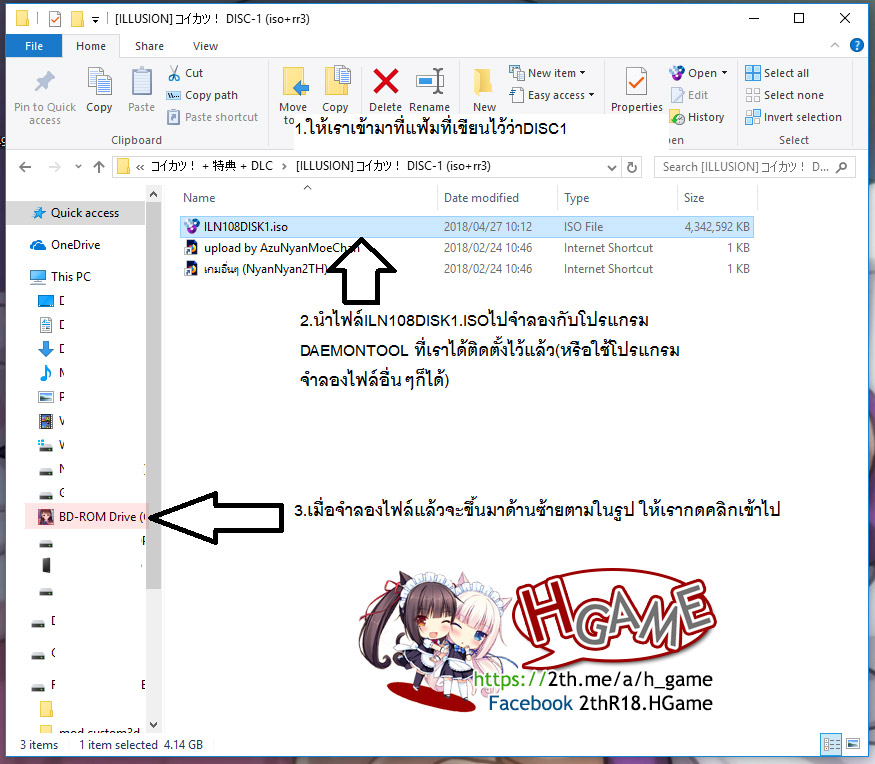Click Select all in the ribbon
Image resolution: width=875 pixels, height=764 pixels.
777,73
